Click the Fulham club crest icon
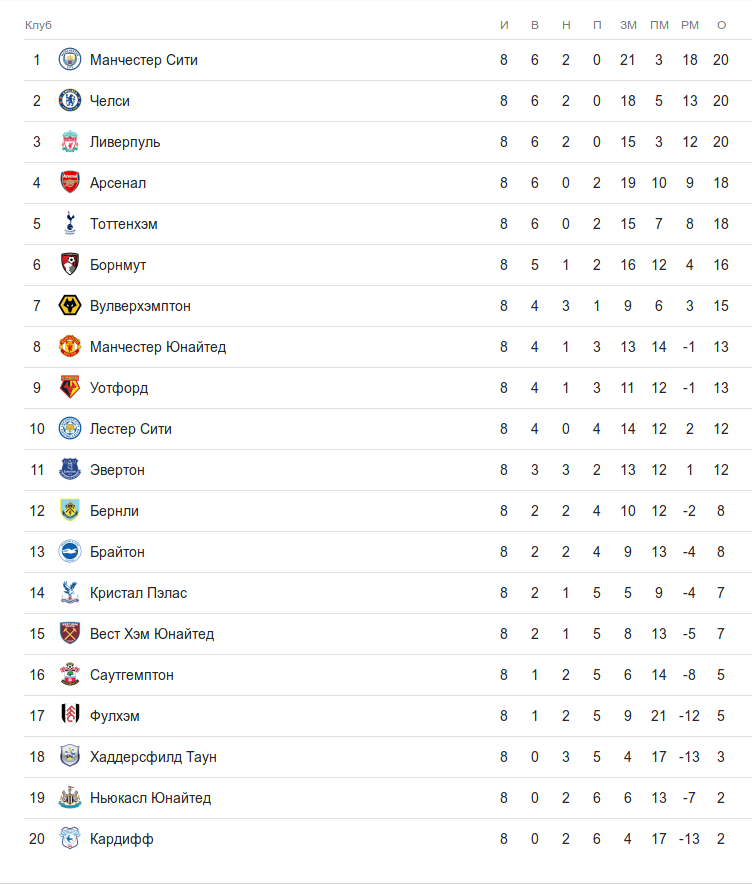Screen dimensions: 752x884 (x=69, y=716)
